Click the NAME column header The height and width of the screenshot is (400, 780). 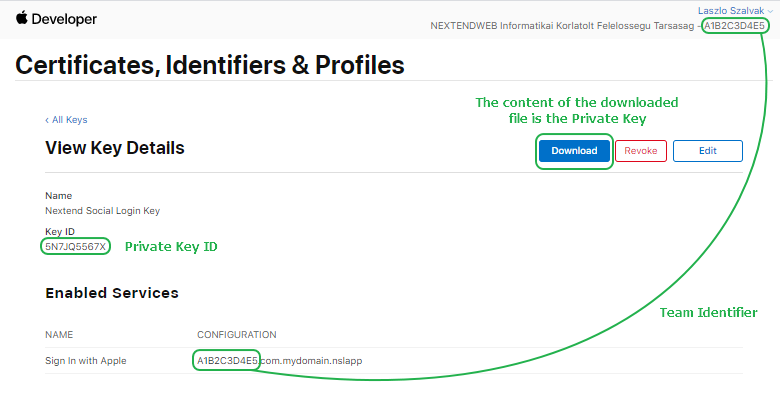point(59,334)
